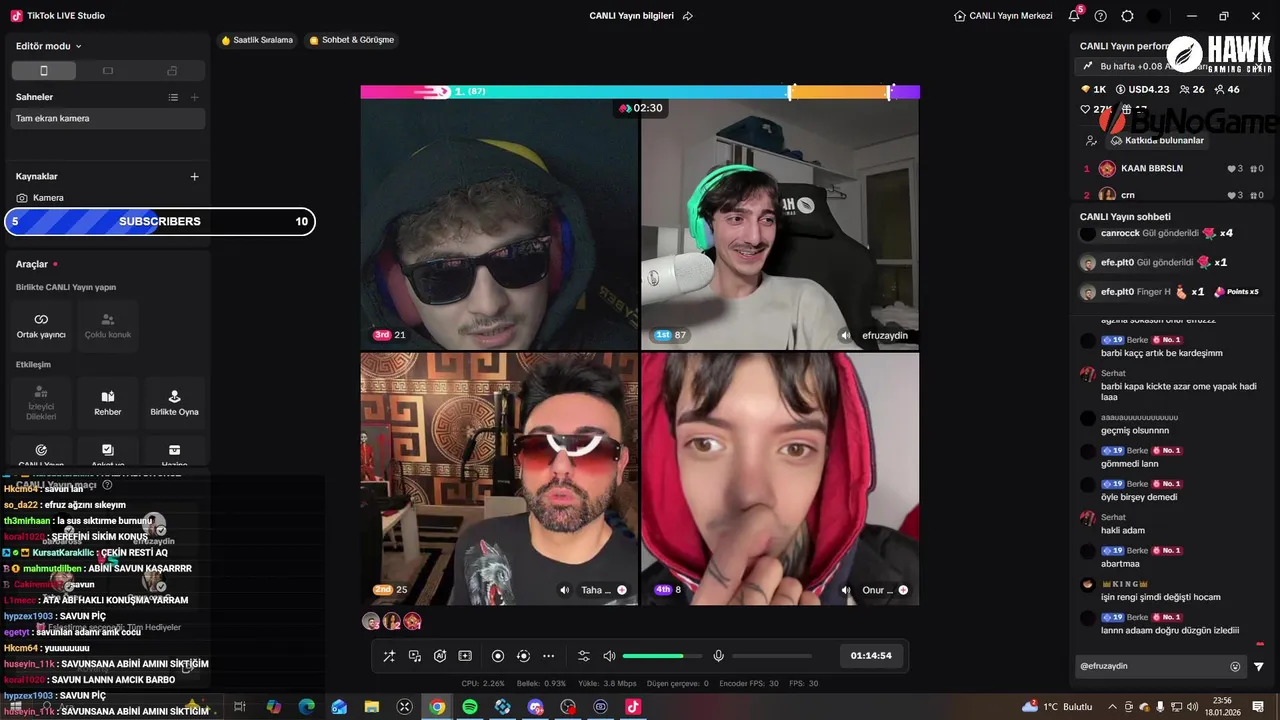This screenshot has width=1280, height=720.
Task: Follow the Onur guest via plus icon
Action: pos(903,590)
